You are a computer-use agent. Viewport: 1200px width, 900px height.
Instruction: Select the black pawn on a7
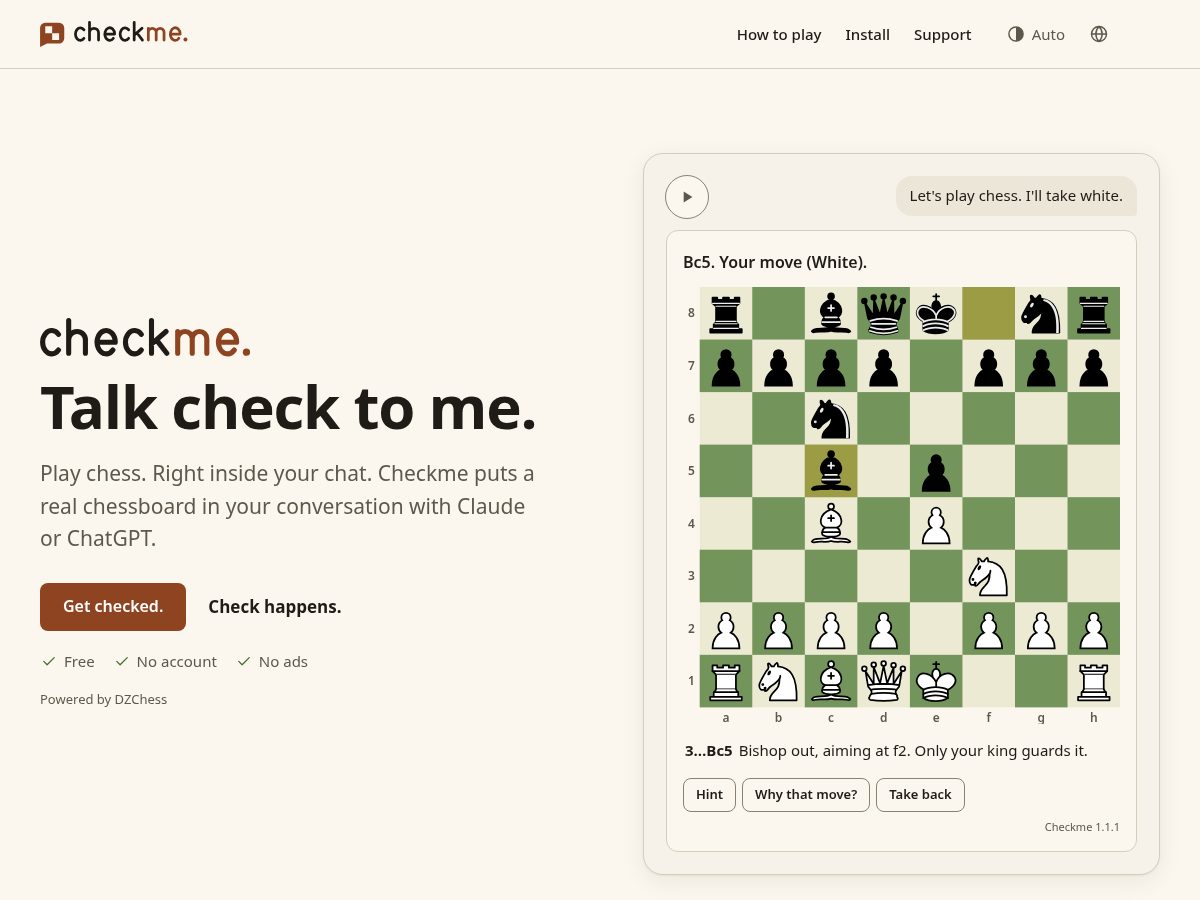pos(726,366)
